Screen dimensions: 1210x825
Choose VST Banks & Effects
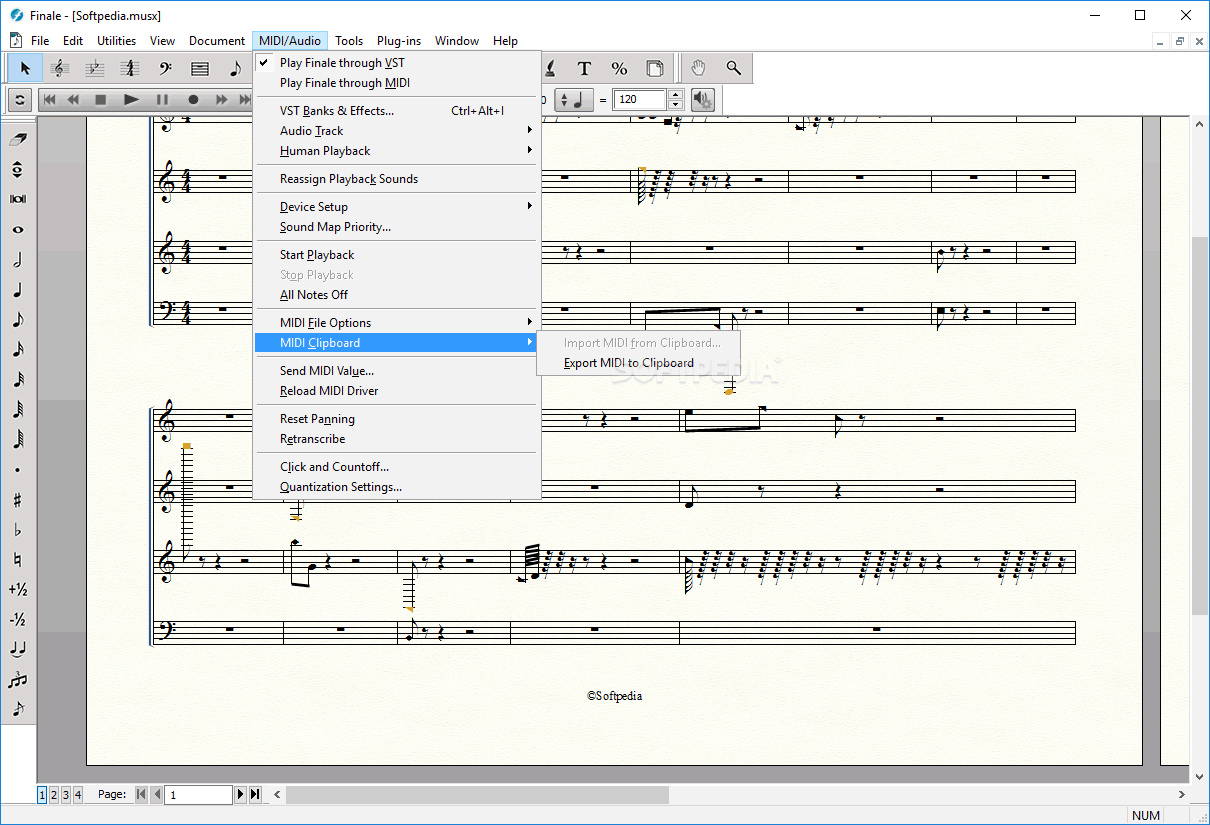397,111
